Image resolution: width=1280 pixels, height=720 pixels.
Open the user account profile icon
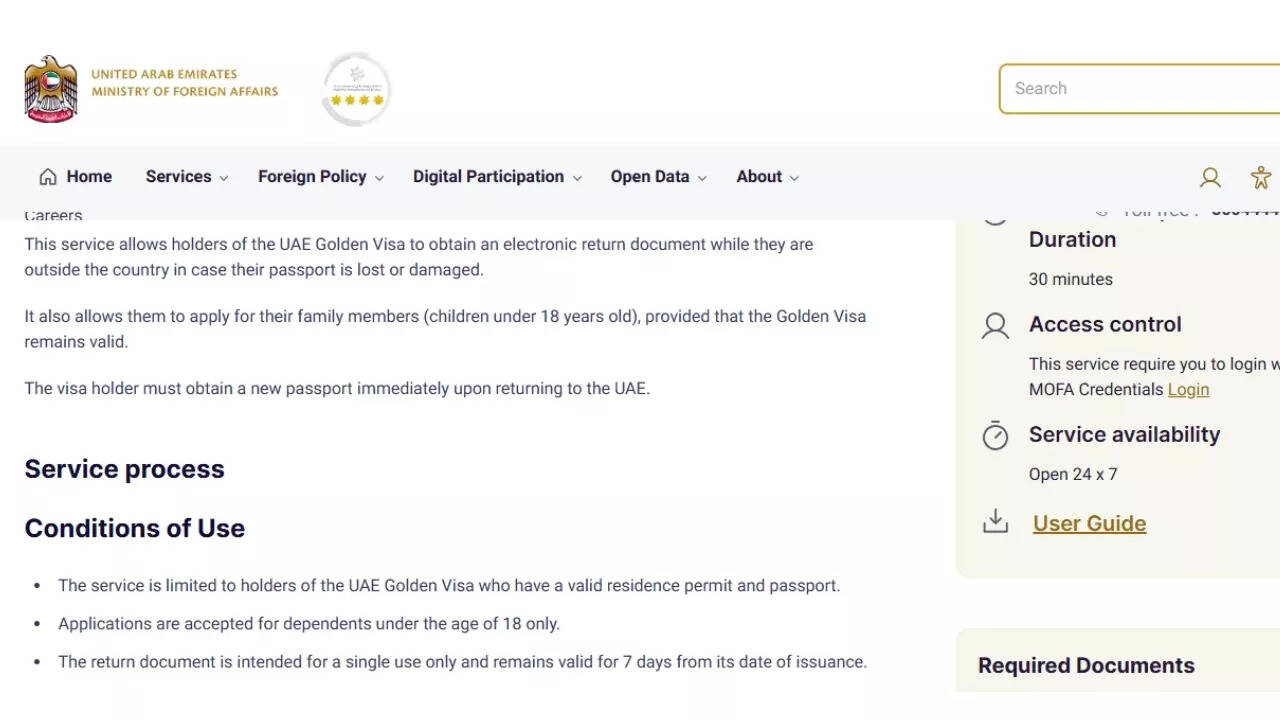[1210, 178]
